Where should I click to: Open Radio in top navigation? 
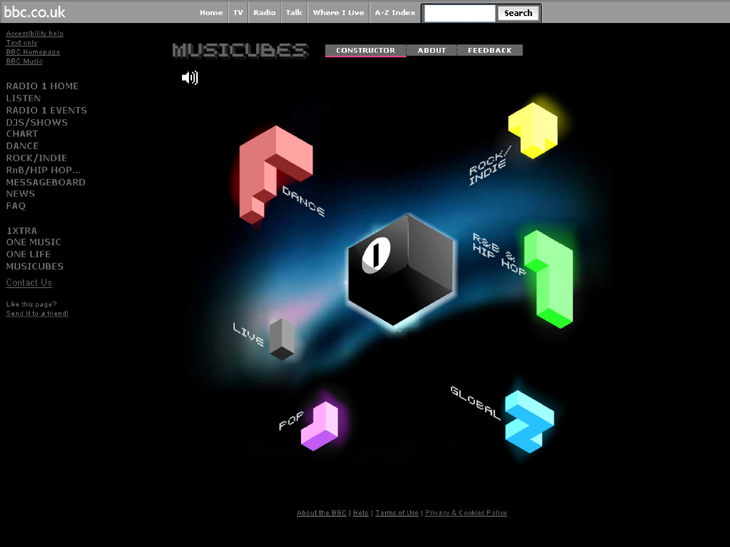coord(264,13)
